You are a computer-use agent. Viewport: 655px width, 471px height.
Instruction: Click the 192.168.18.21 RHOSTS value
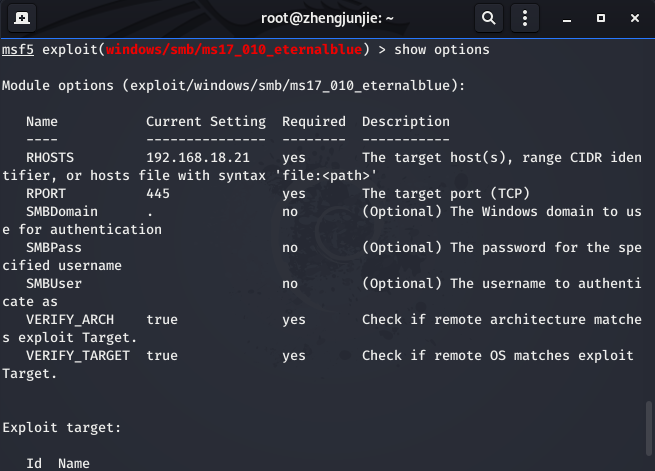click(x=198, y=158)
